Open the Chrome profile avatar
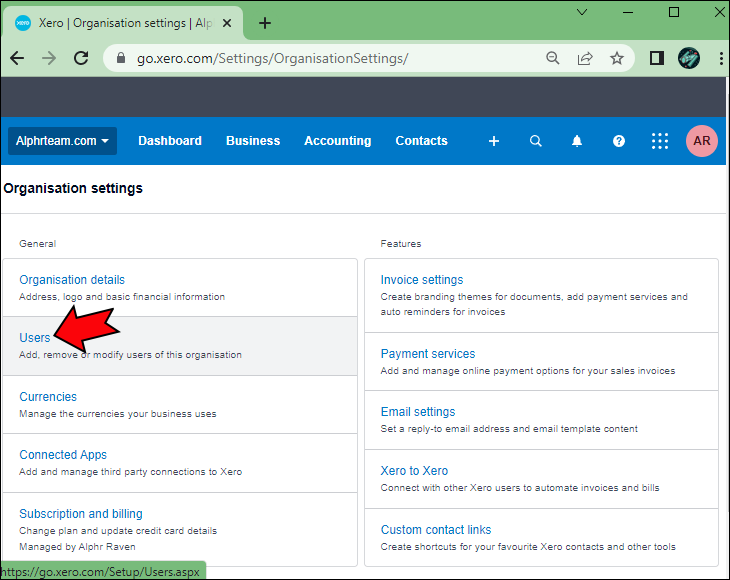This screenshot has height=580, width=730. click(689, 58)
